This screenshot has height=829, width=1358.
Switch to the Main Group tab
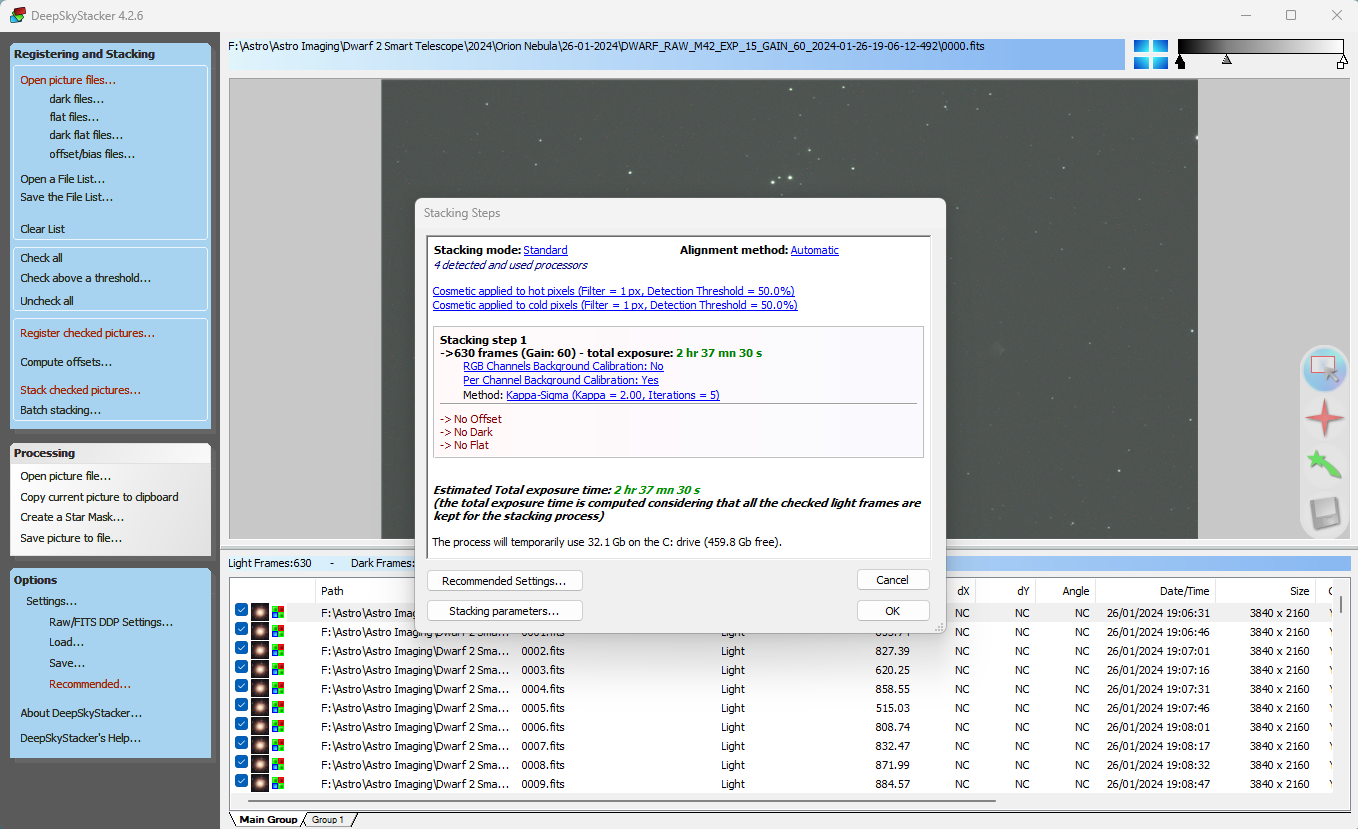(268, 819)
